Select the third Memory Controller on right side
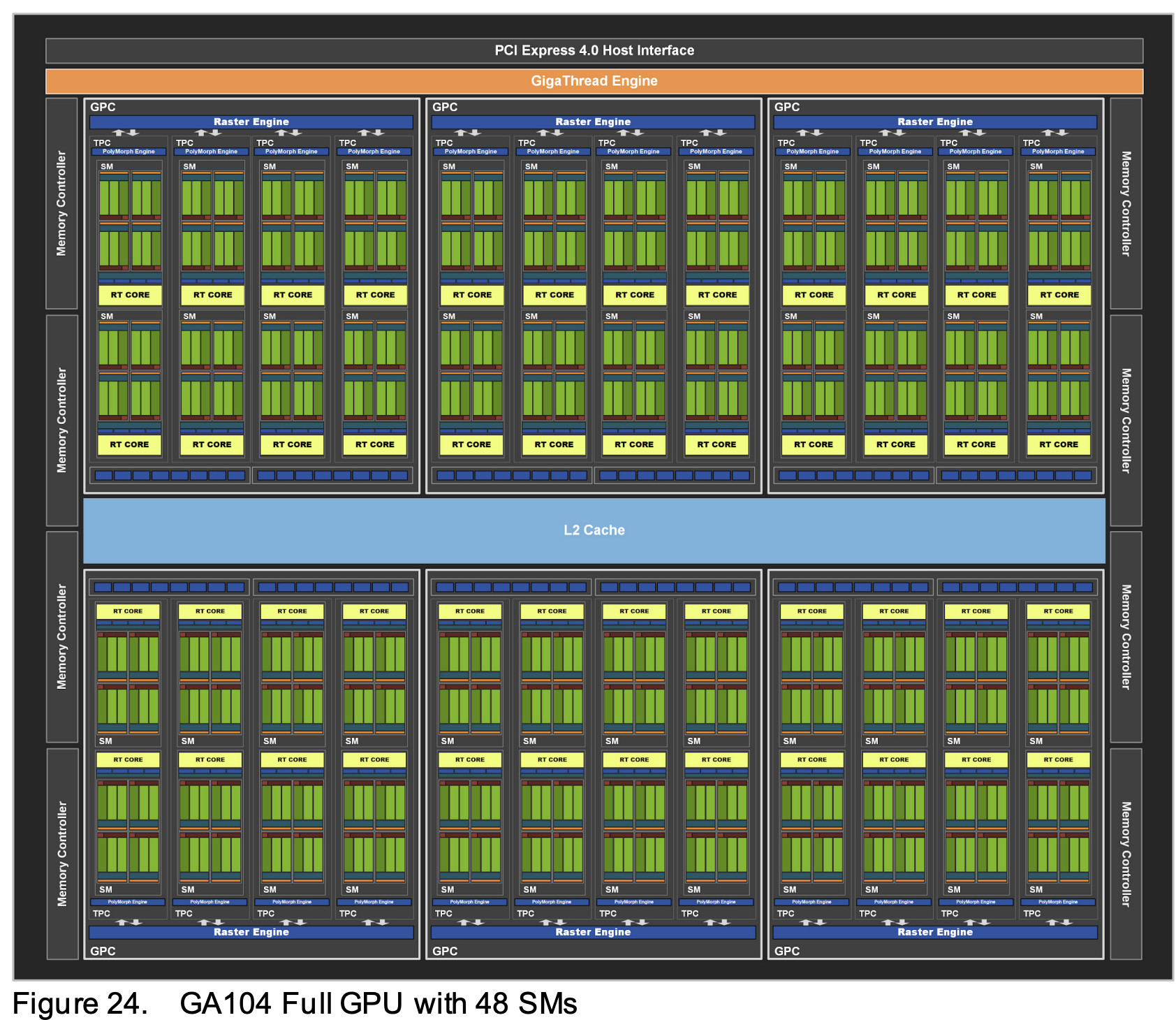1176x1020 pixels. click(1126, 637)
